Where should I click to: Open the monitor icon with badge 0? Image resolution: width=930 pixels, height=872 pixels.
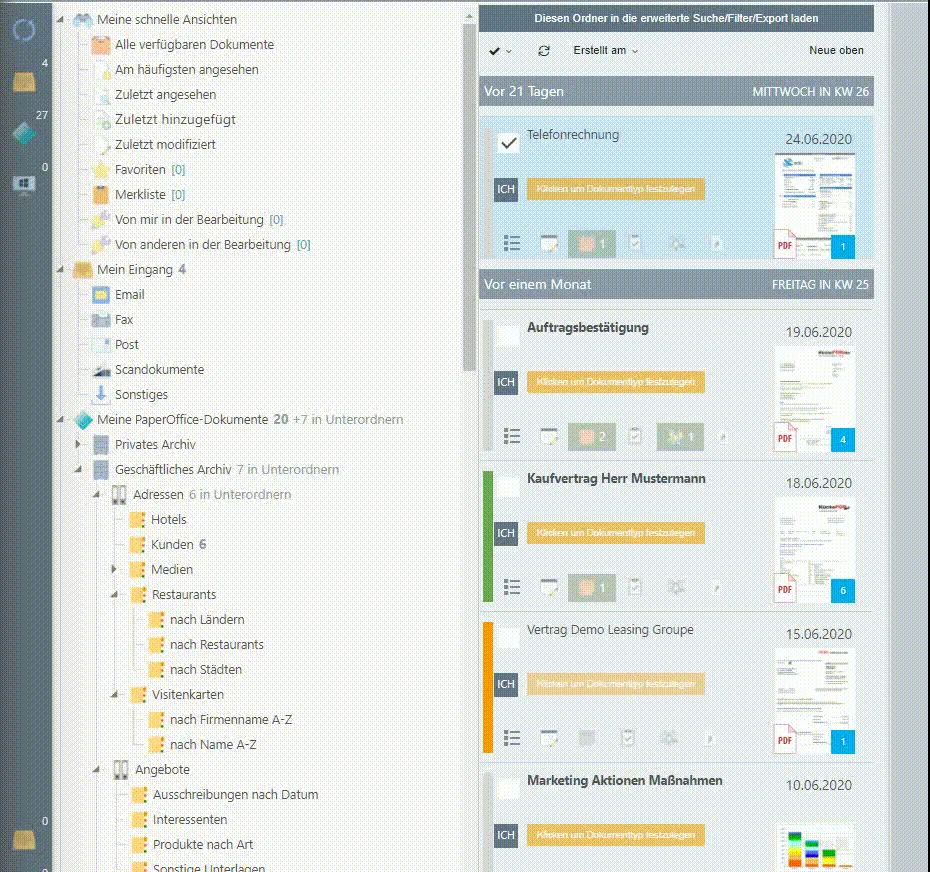point(24,184)
